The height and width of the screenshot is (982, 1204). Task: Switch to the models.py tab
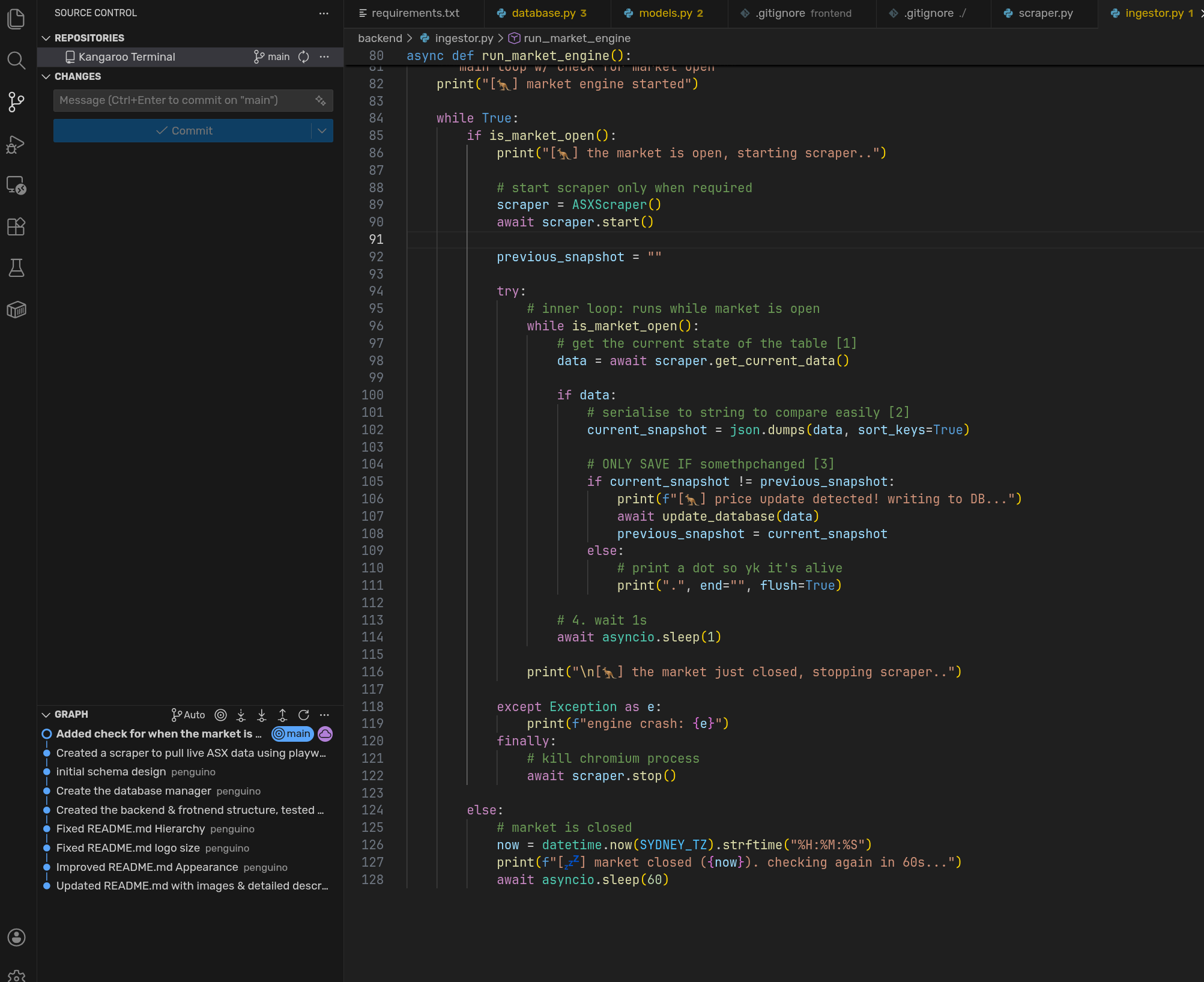point(665,13)
